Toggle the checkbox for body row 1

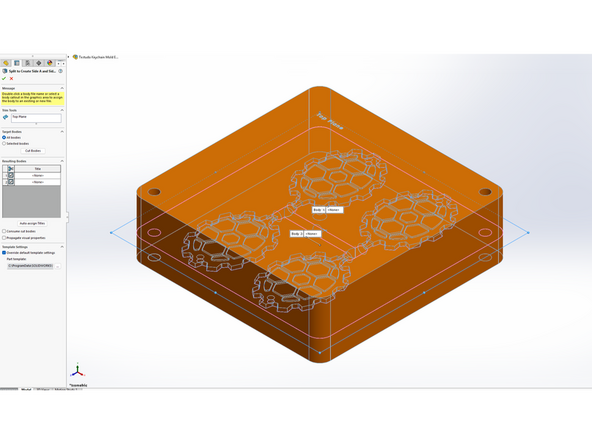11,175
